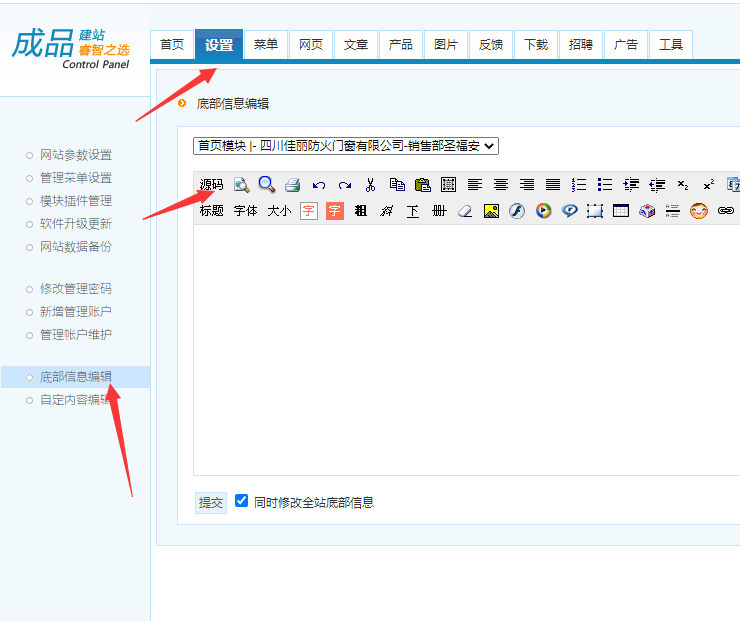Viewport: 740px width, 621px height.
Task: Click the eraser remove-format icon
Action: pyautogui.click(x=464, y=211)
